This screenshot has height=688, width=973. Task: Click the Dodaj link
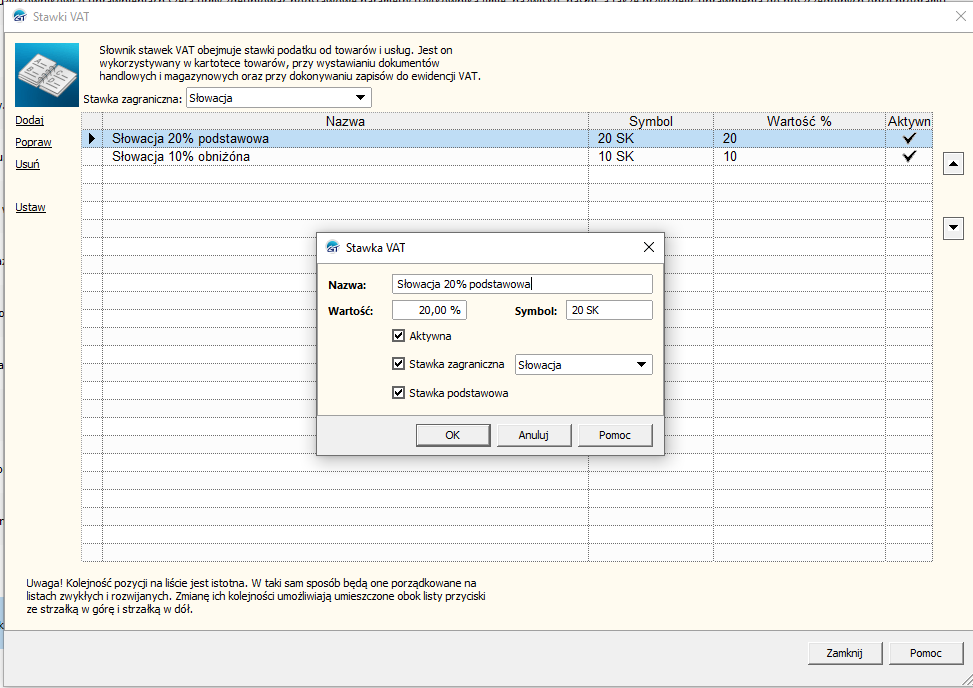click(x=29, y=120)
